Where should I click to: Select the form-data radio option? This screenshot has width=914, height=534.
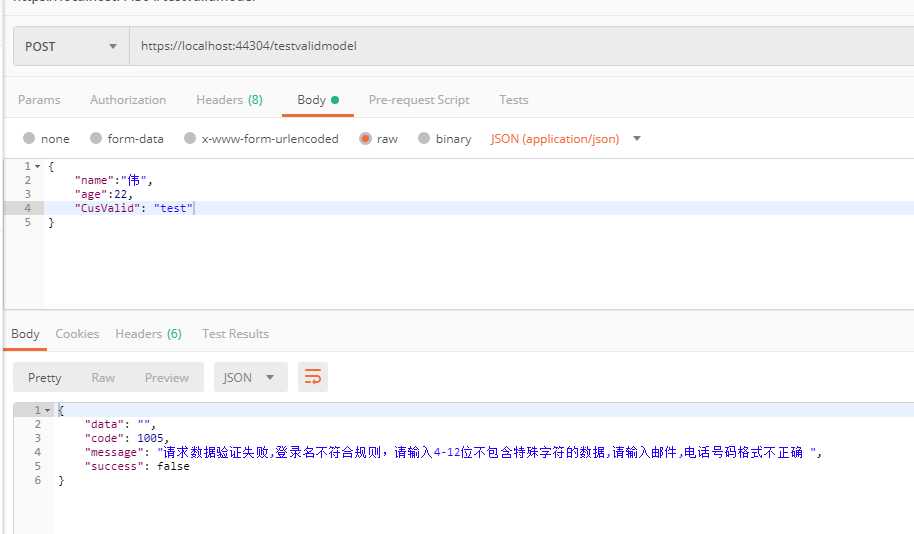tap(96, 138)
